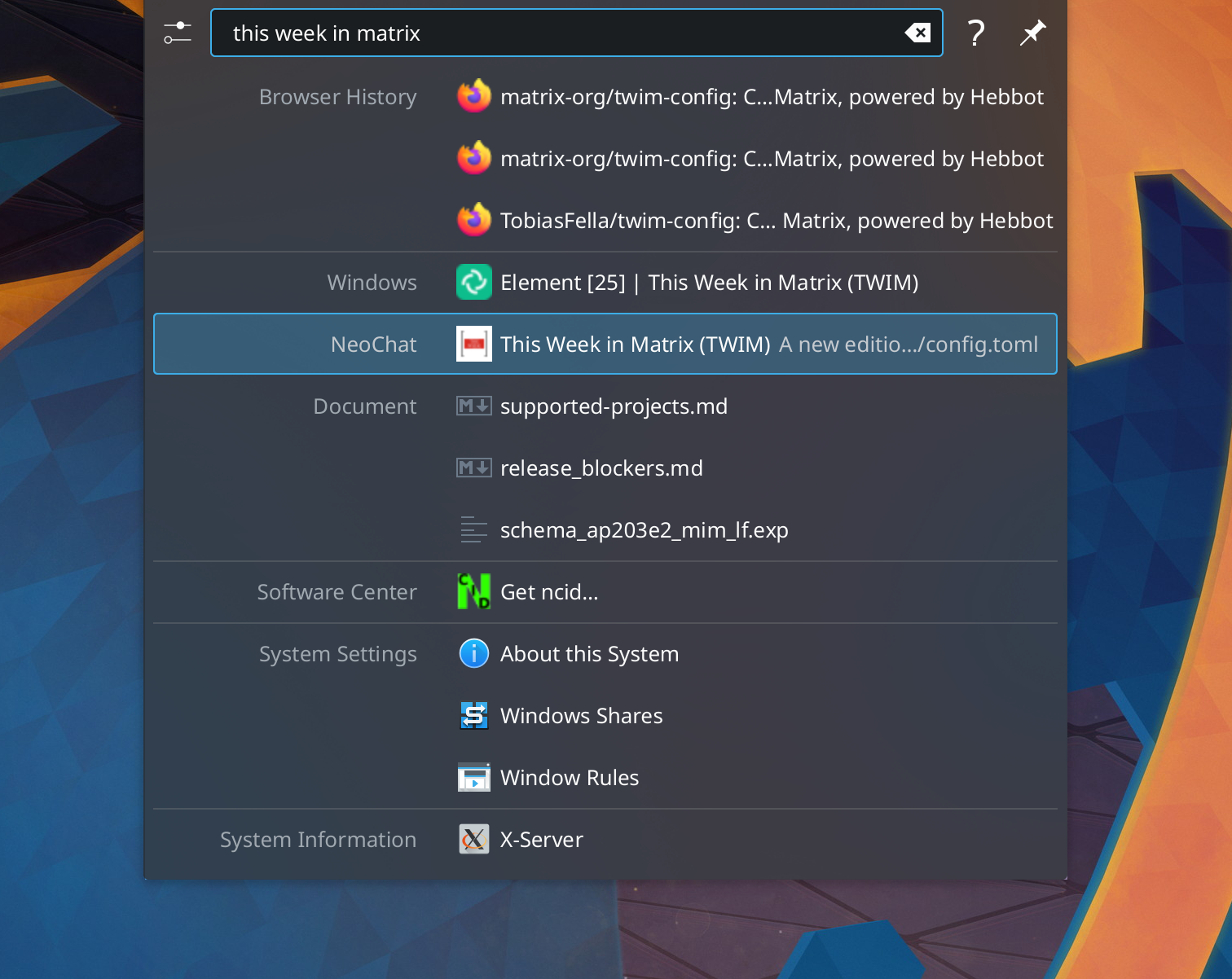Click the NeoChat room avatar icon

(473, 345)
